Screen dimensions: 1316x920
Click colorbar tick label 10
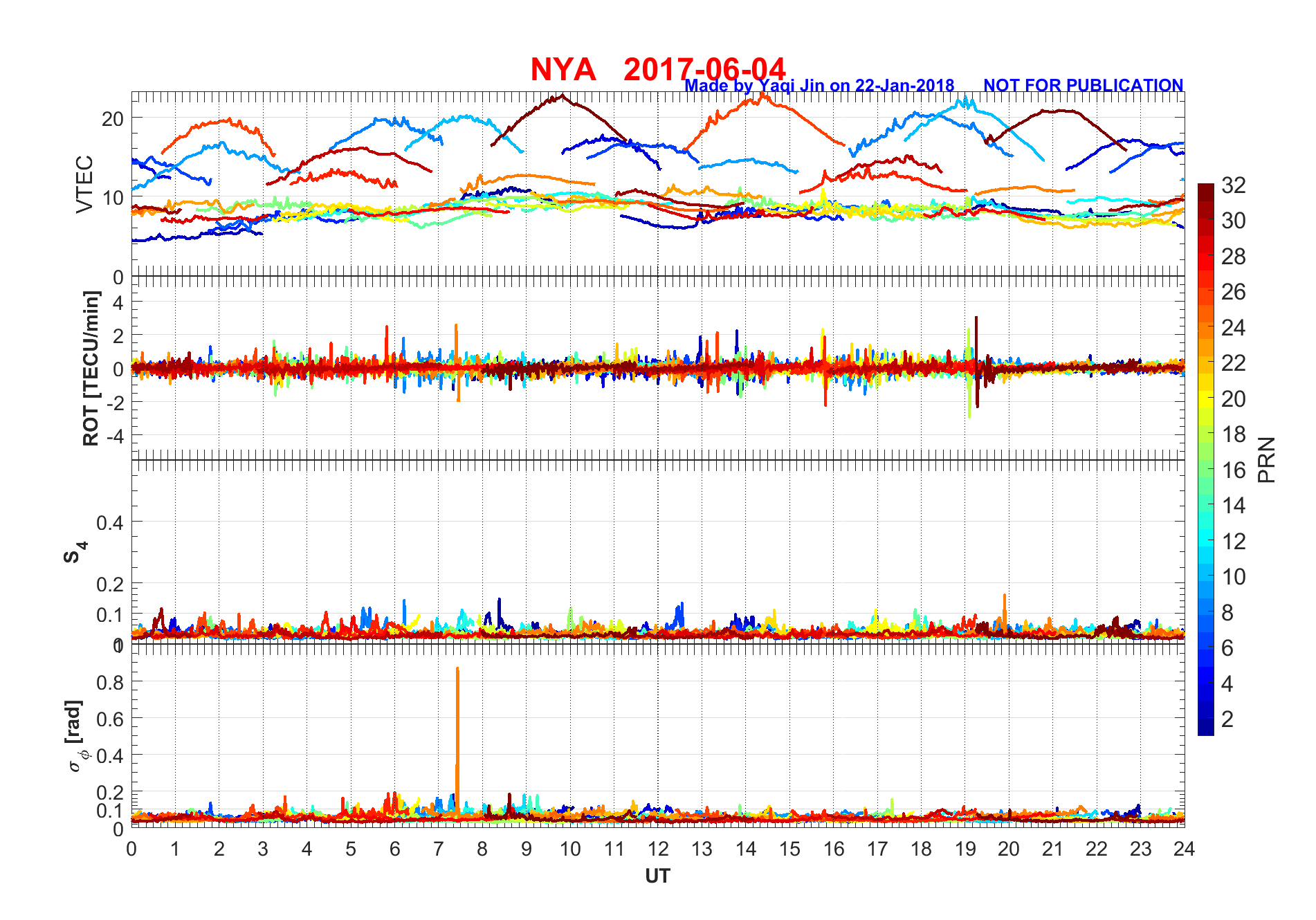1233,577
